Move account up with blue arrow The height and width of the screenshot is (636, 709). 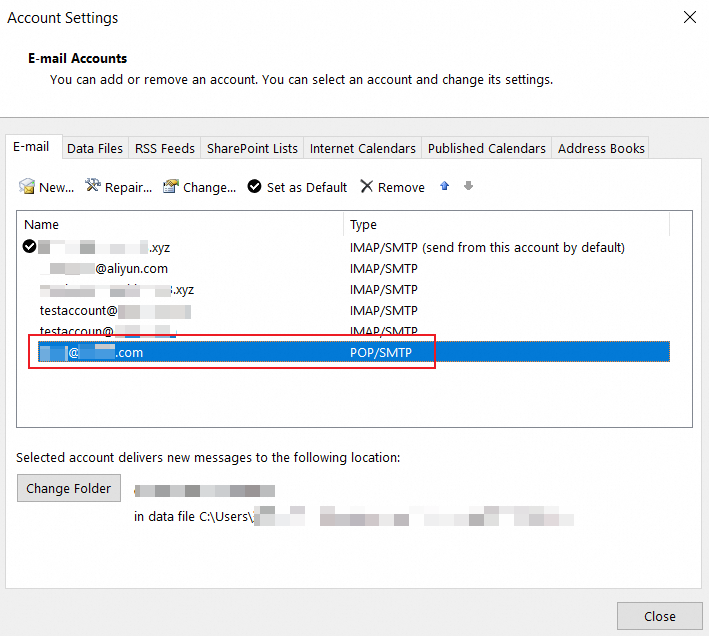[x=444, y=186]
